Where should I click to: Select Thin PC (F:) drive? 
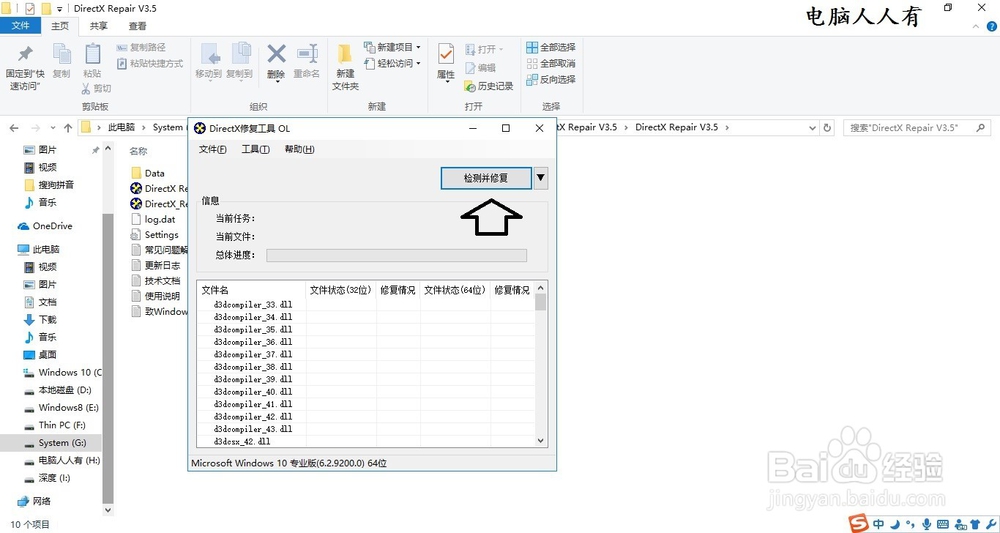[x=54, y=425]
